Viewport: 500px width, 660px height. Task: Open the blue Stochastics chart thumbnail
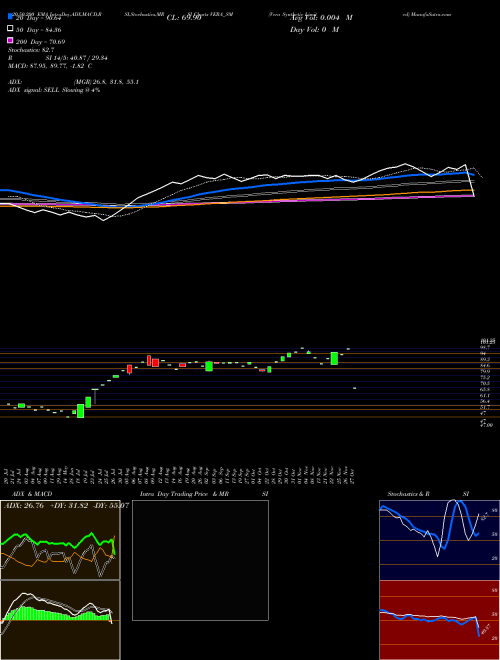tap(439, 540)
